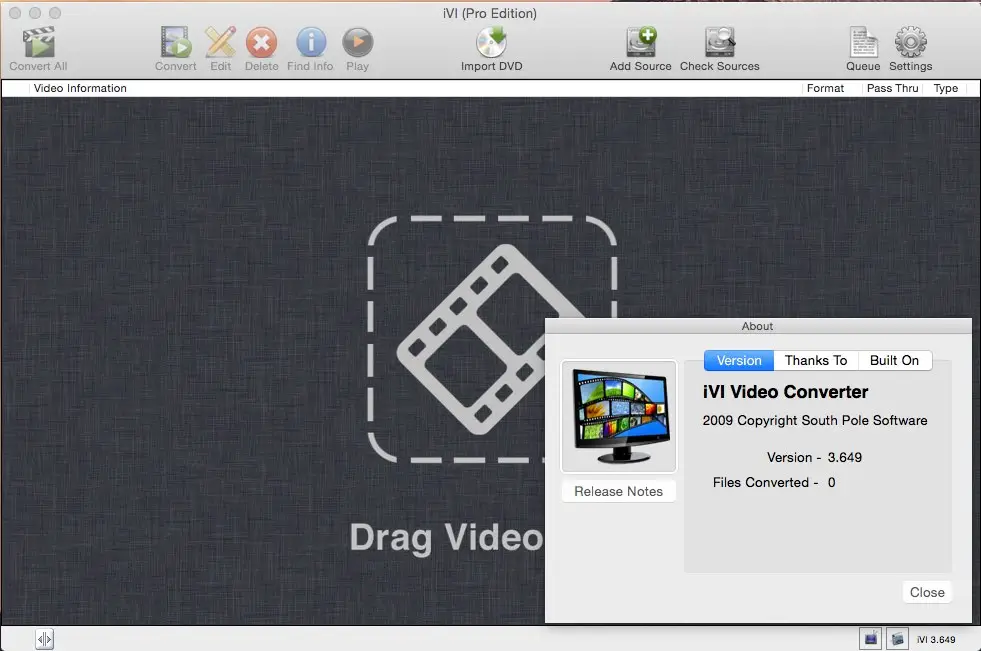Click the iVI (Pro Edition) window title
The width and height of the screenshot is (981, 651).
point(490,13)
